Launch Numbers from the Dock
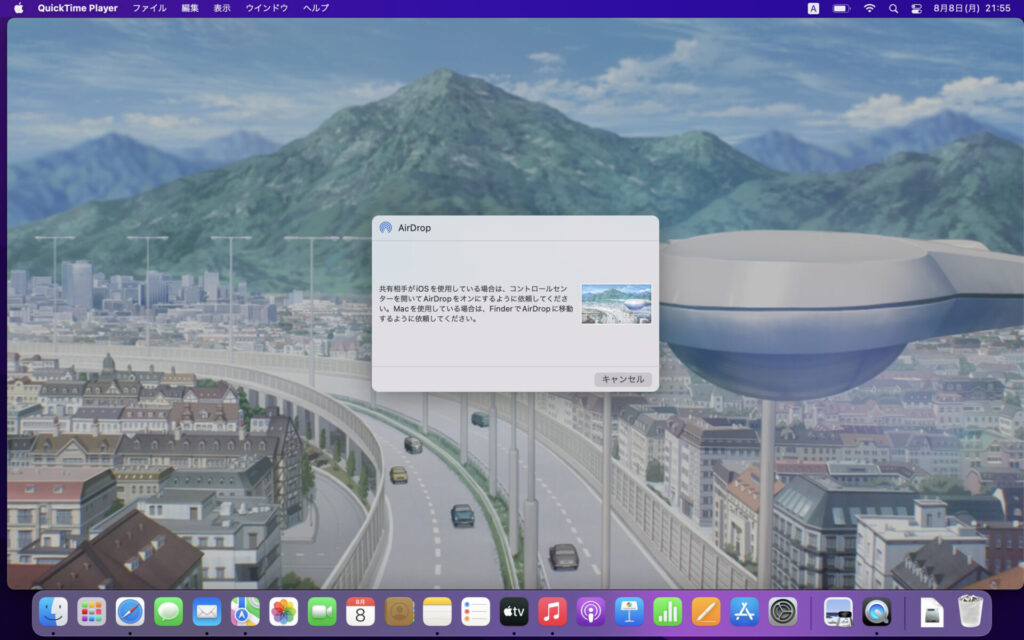The height and width of the screenshot is (640, 1024). tap(667, 612)
